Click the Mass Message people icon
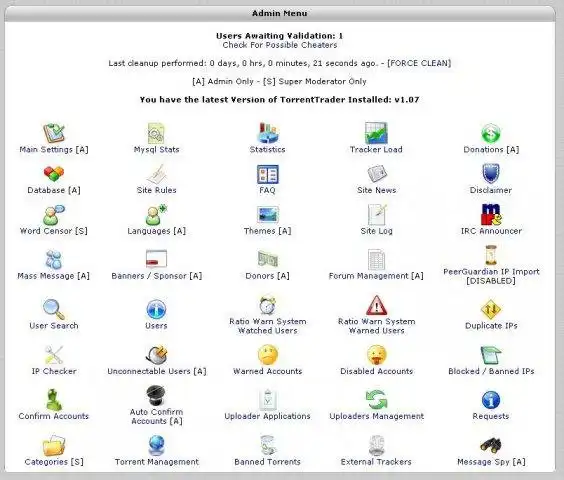The height and width of the screenshot is (480, 564). (54, 260)
